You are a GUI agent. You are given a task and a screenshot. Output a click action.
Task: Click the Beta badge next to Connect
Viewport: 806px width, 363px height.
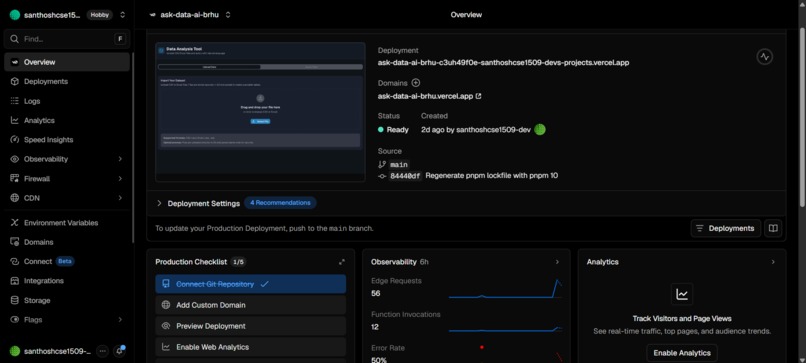(65, 261)
